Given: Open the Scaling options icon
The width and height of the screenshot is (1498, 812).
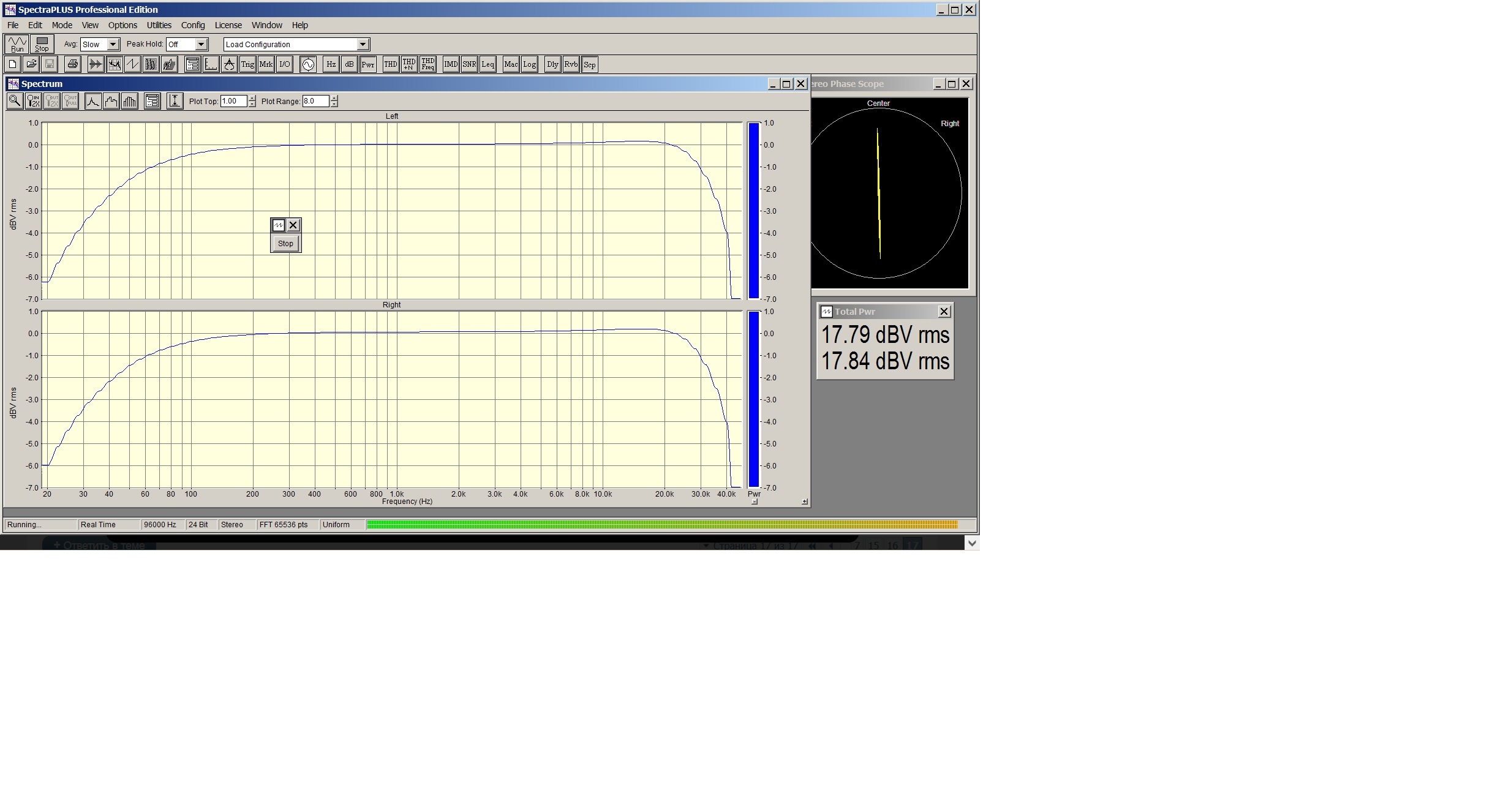Looking at the screenshot, I should tap(211, 64).
